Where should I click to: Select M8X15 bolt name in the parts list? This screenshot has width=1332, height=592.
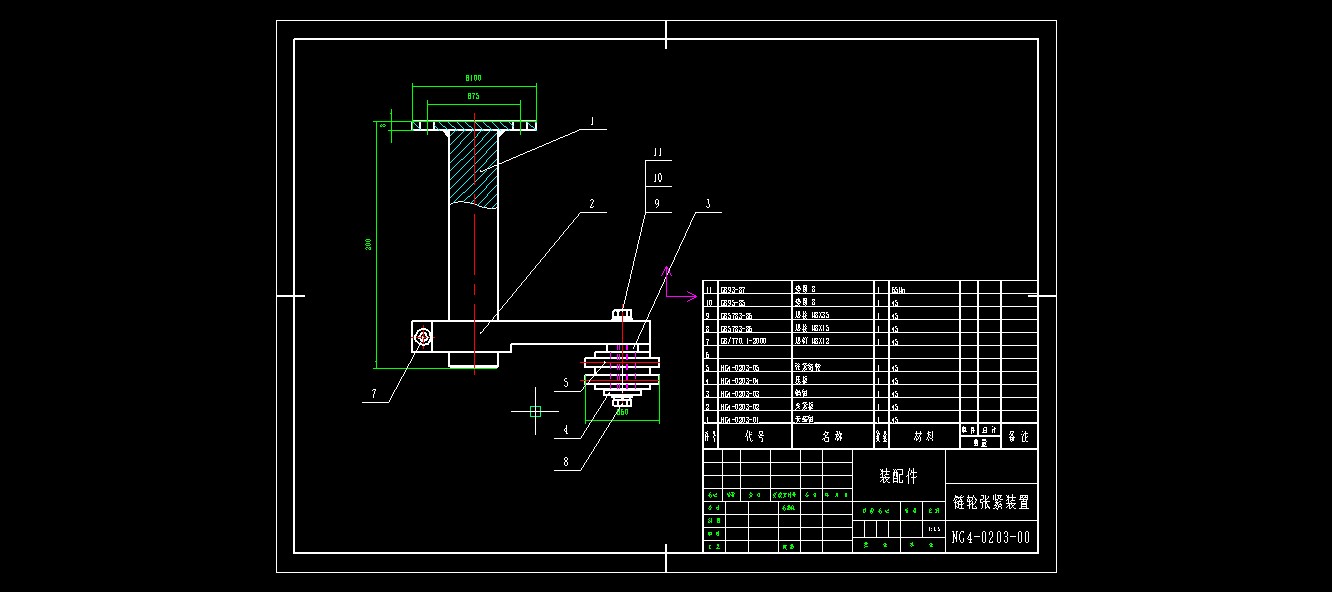(811, 328)
